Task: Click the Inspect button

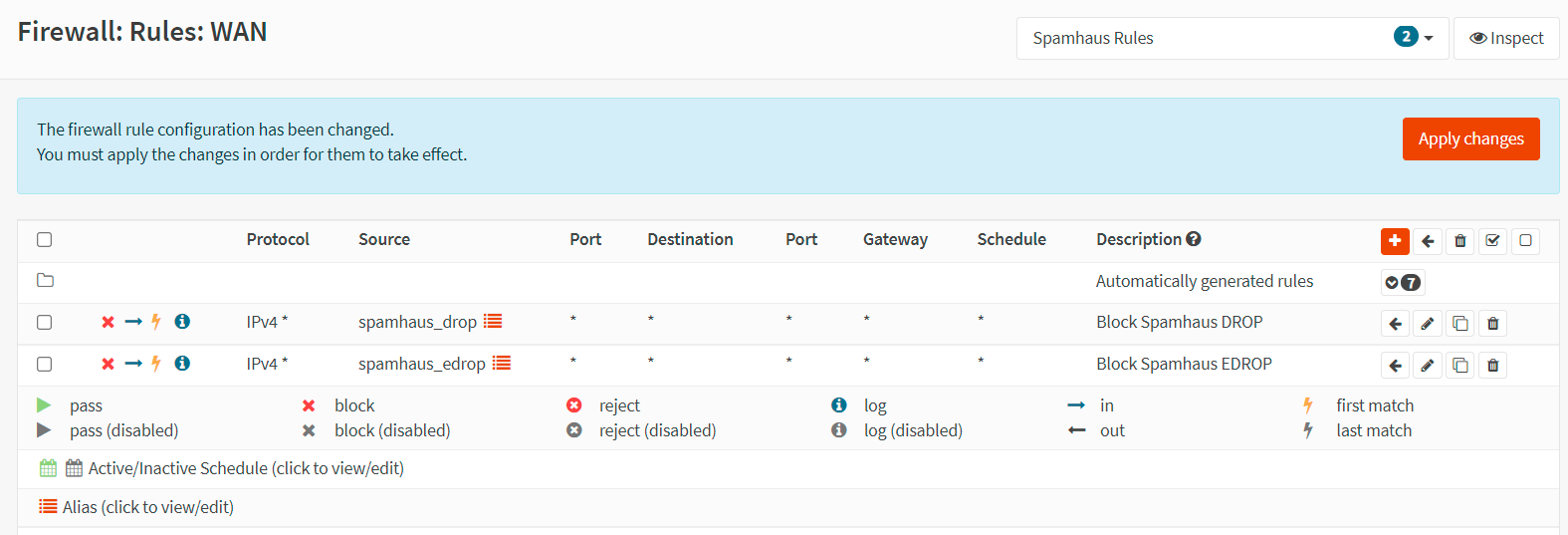Action: click(x=1506, y=38)
